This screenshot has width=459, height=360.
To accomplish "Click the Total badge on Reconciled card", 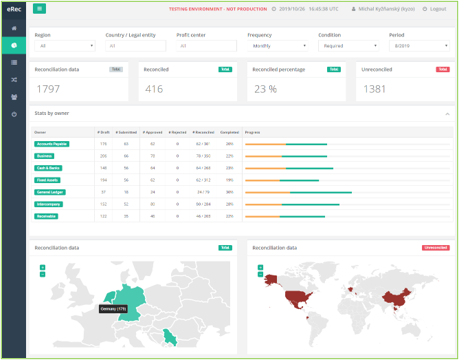I will 225,69.
